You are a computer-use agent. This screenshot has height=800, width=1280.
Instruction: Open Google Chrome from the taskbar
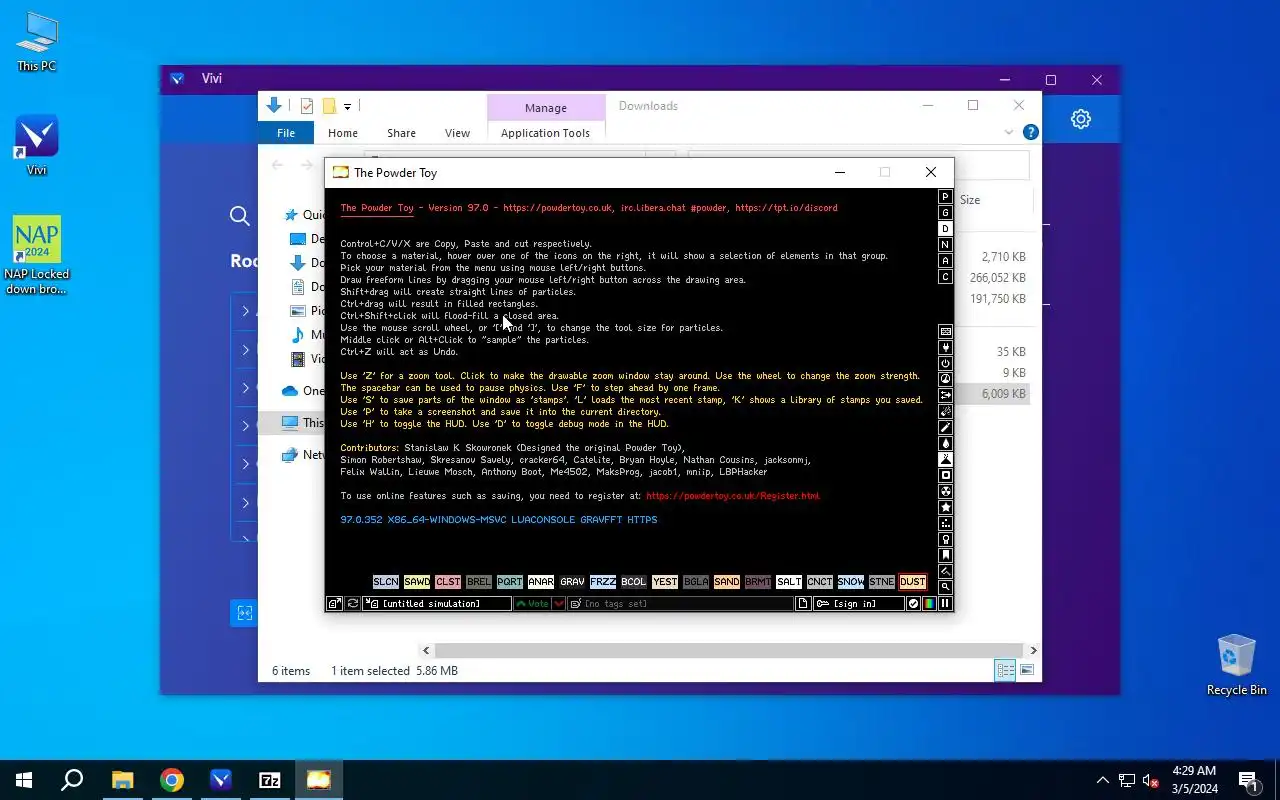click(x=172, y=780)
